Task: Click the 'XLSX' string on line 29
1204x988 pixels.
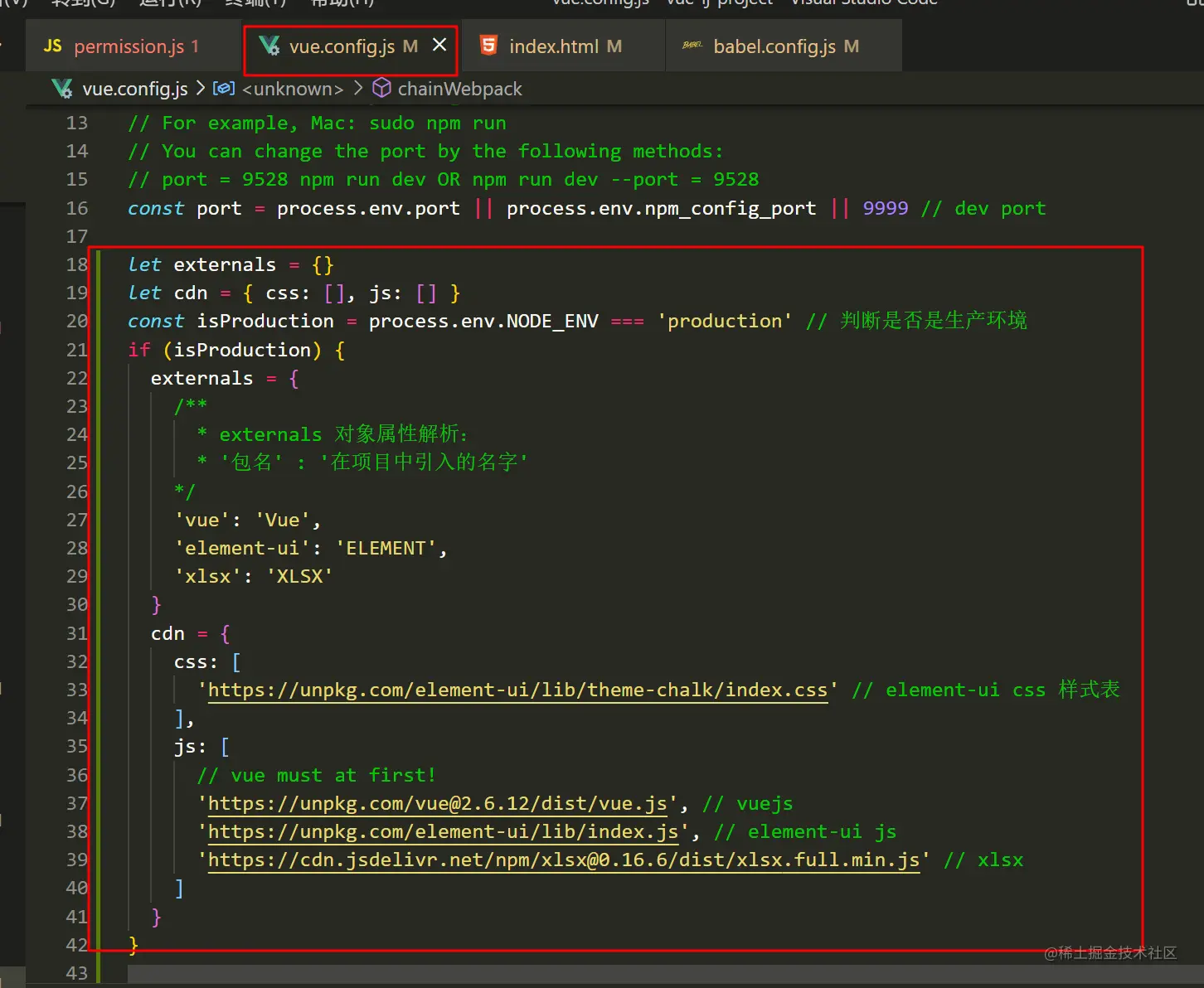Action: tap(299, 576)
